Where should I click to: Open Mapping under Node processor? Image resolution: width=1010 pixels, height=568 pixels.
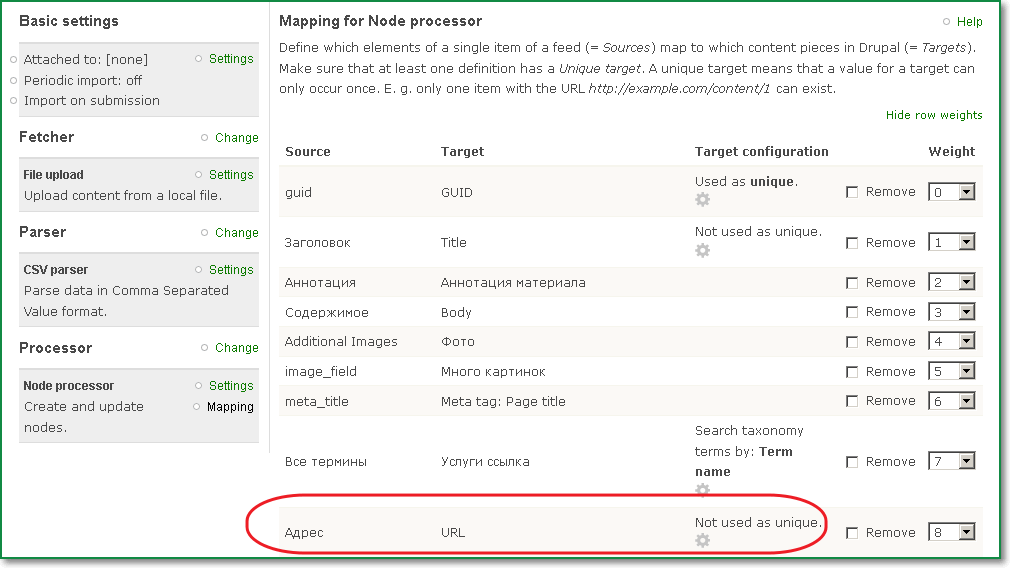coord(230,407)
